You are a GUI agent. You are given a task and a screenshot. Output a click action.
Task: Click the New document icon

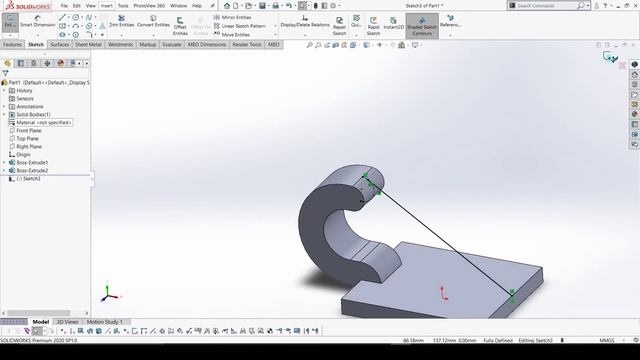point(236,6)
